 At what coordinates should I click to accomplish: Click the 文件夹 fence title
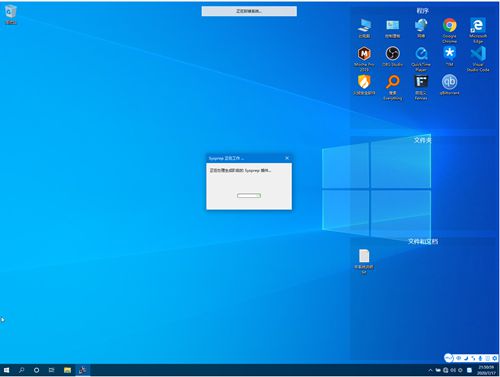pos(423,140)
